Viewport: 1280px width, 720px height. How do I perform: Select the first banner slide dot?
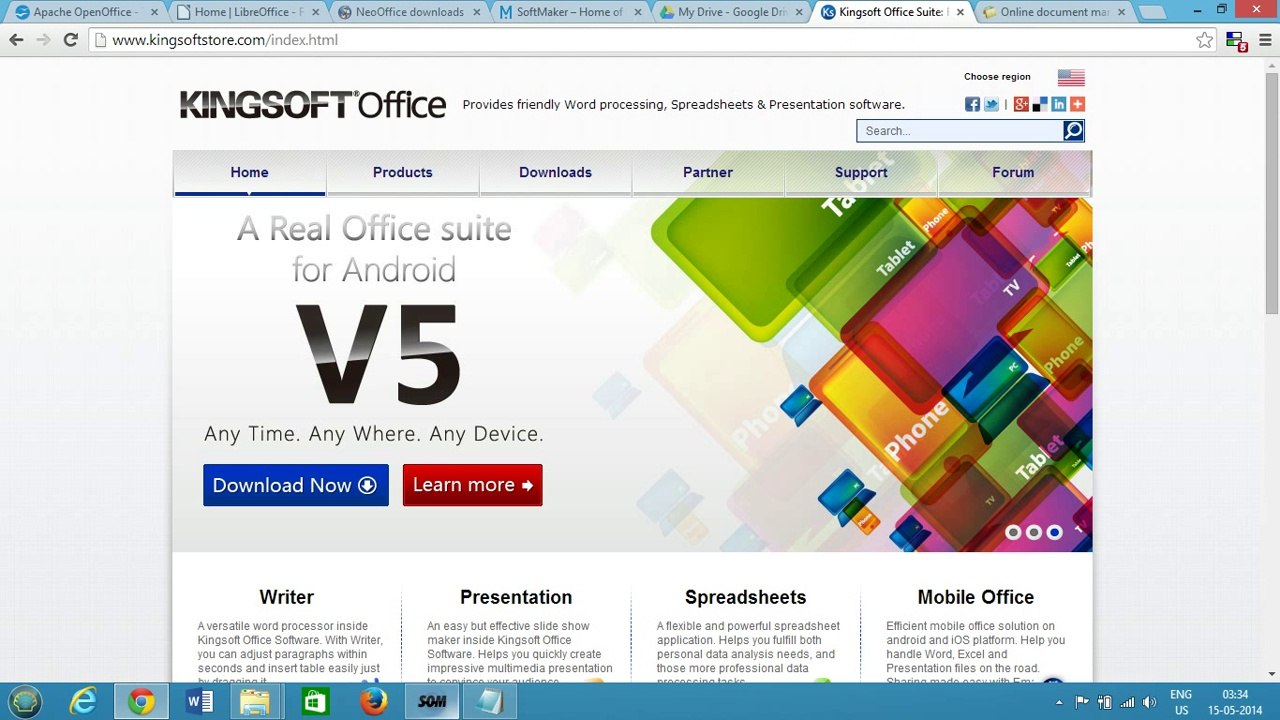click(1013, 533)
